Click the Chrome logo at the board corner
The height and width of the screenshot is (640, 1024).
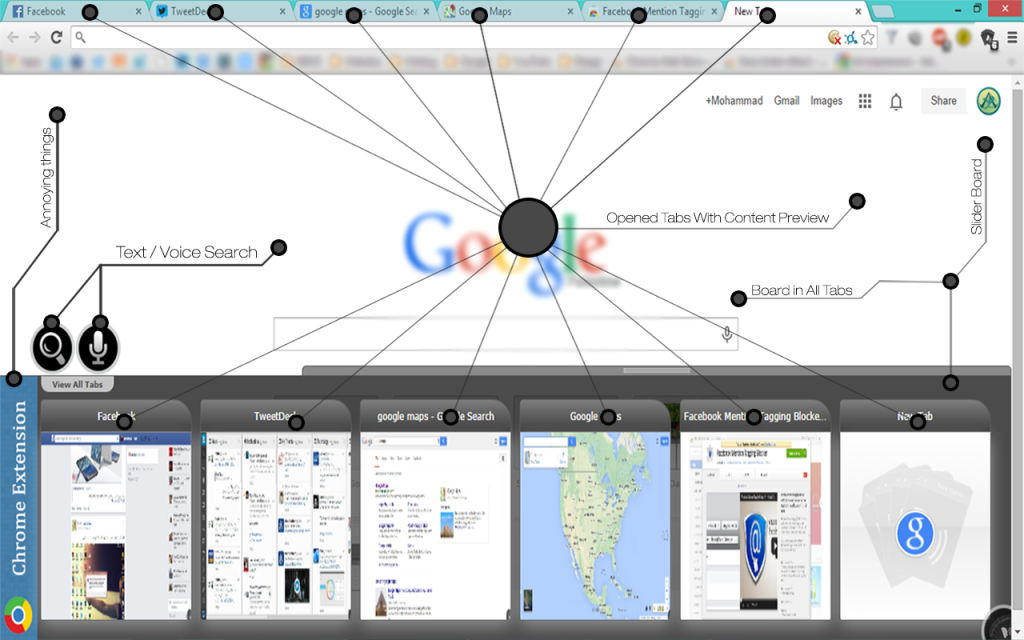[x=18, y=615]
